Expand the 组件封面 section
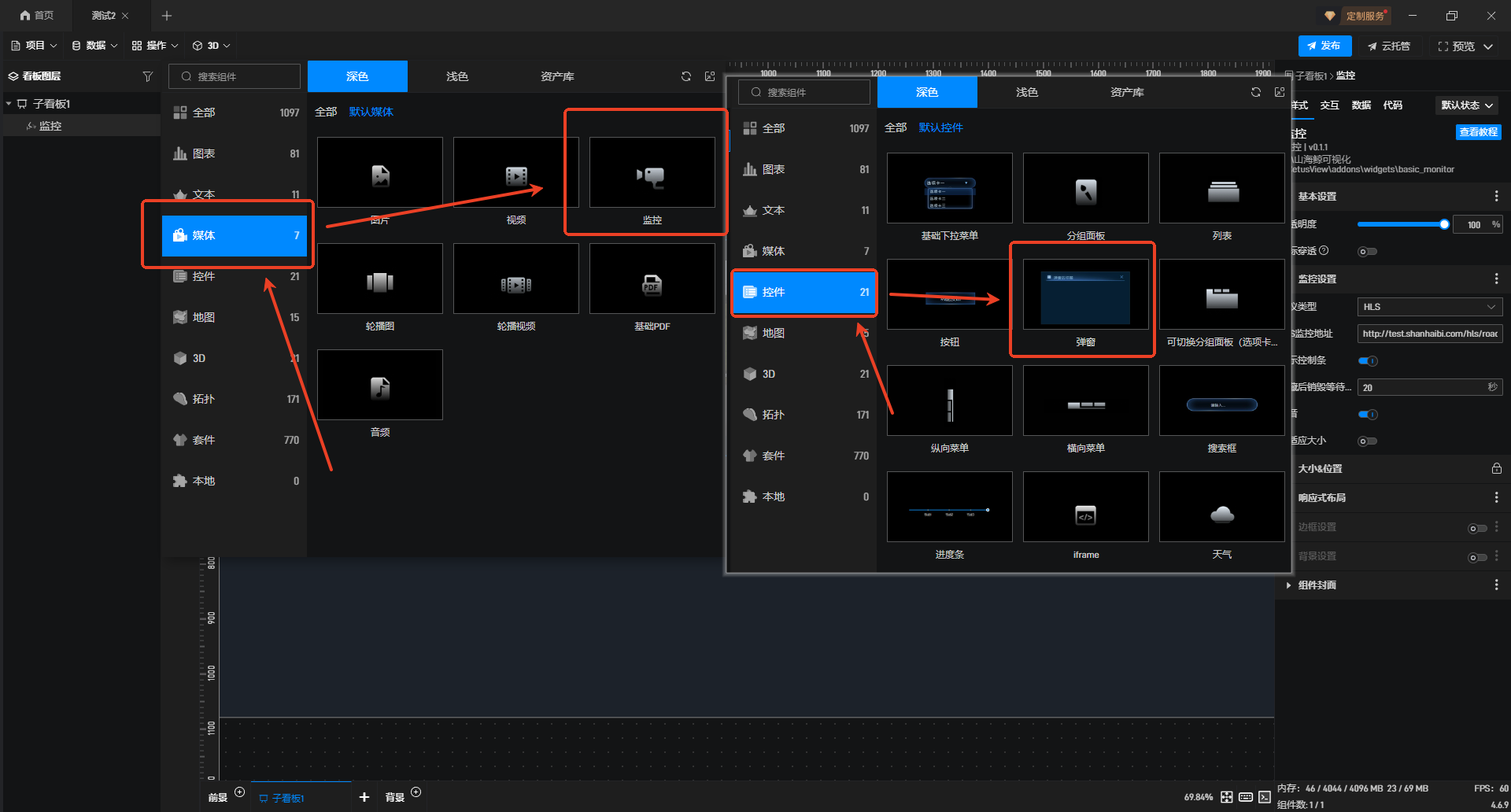Viewport: 1511px width, 812px height. 1288,585
